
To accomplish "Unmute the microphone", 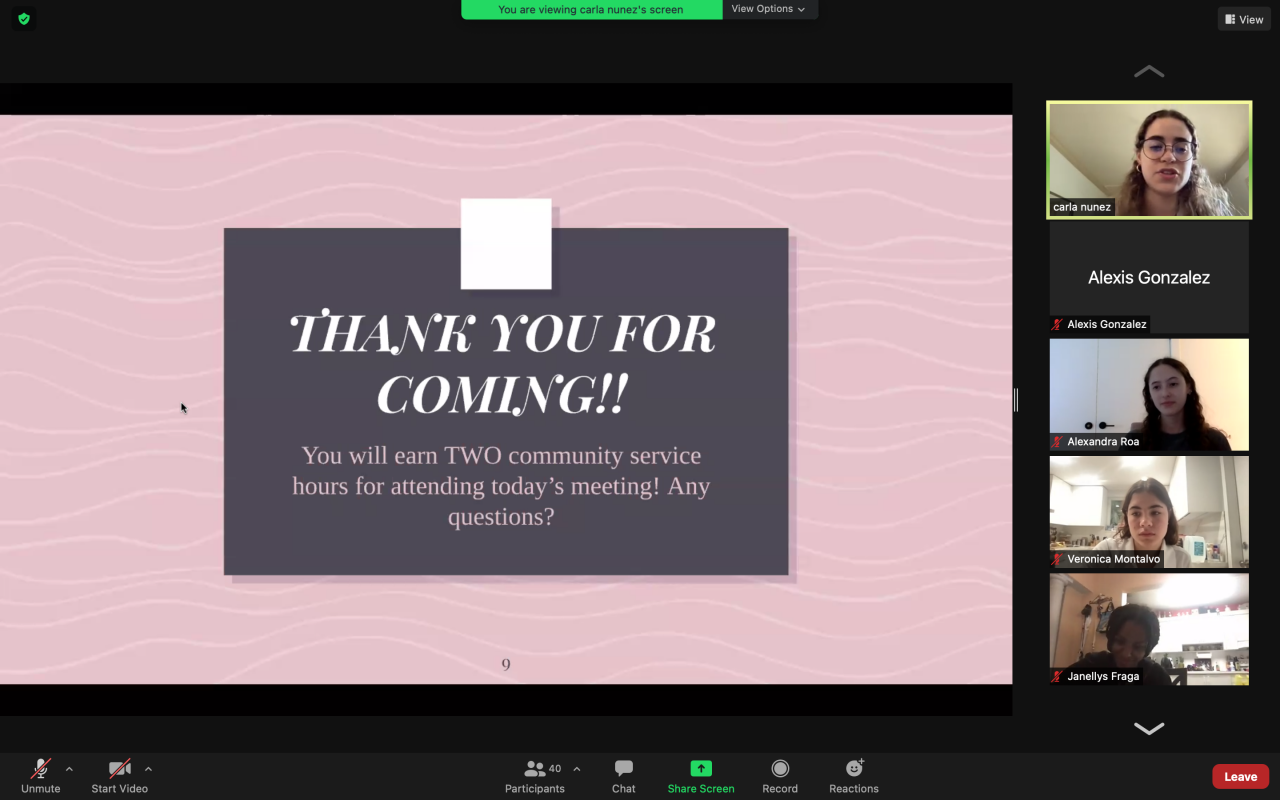I will [x=41, y=775].
